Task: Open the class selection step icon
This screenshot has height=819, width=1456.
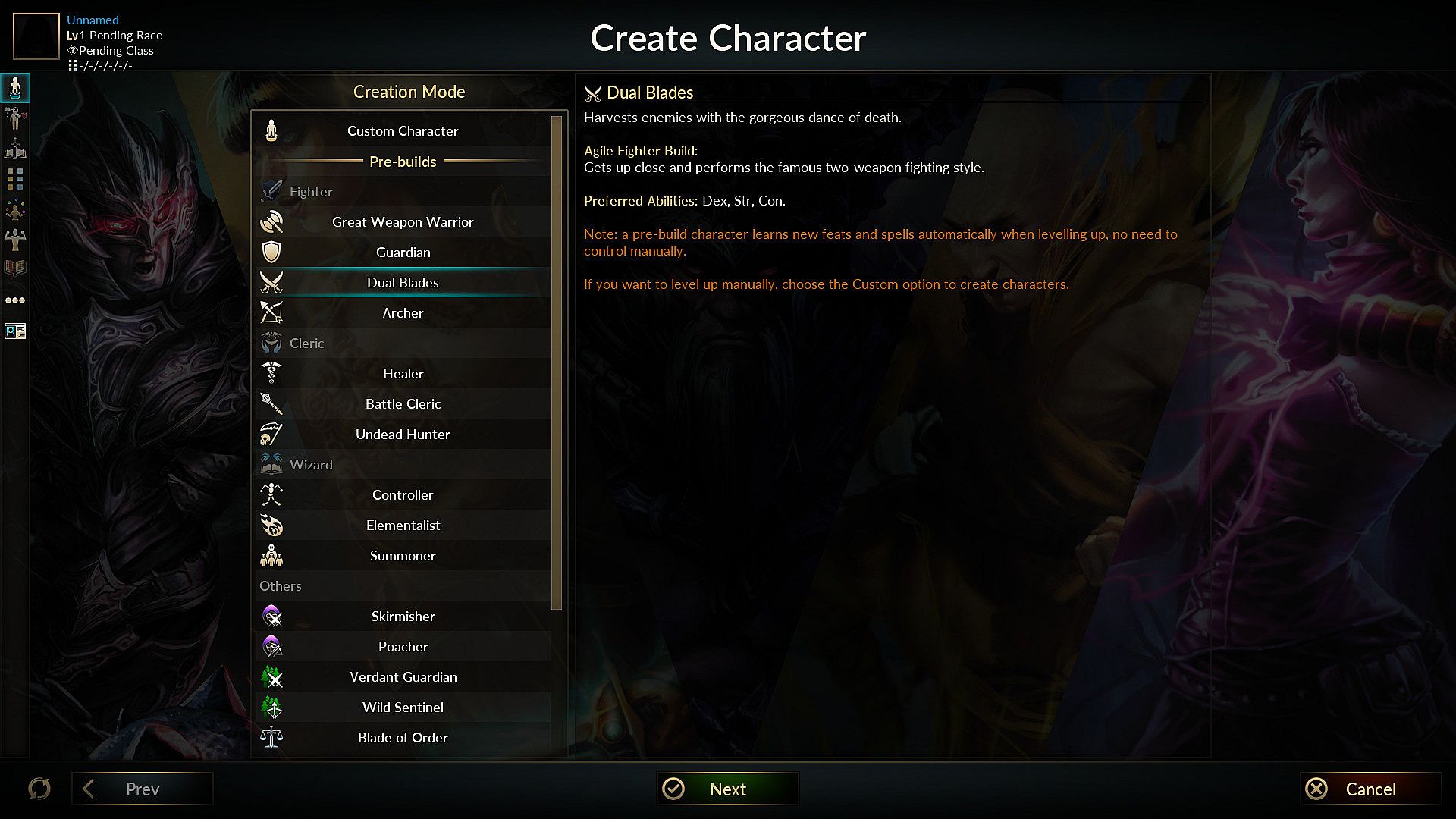Action: [x=15, y=149]
